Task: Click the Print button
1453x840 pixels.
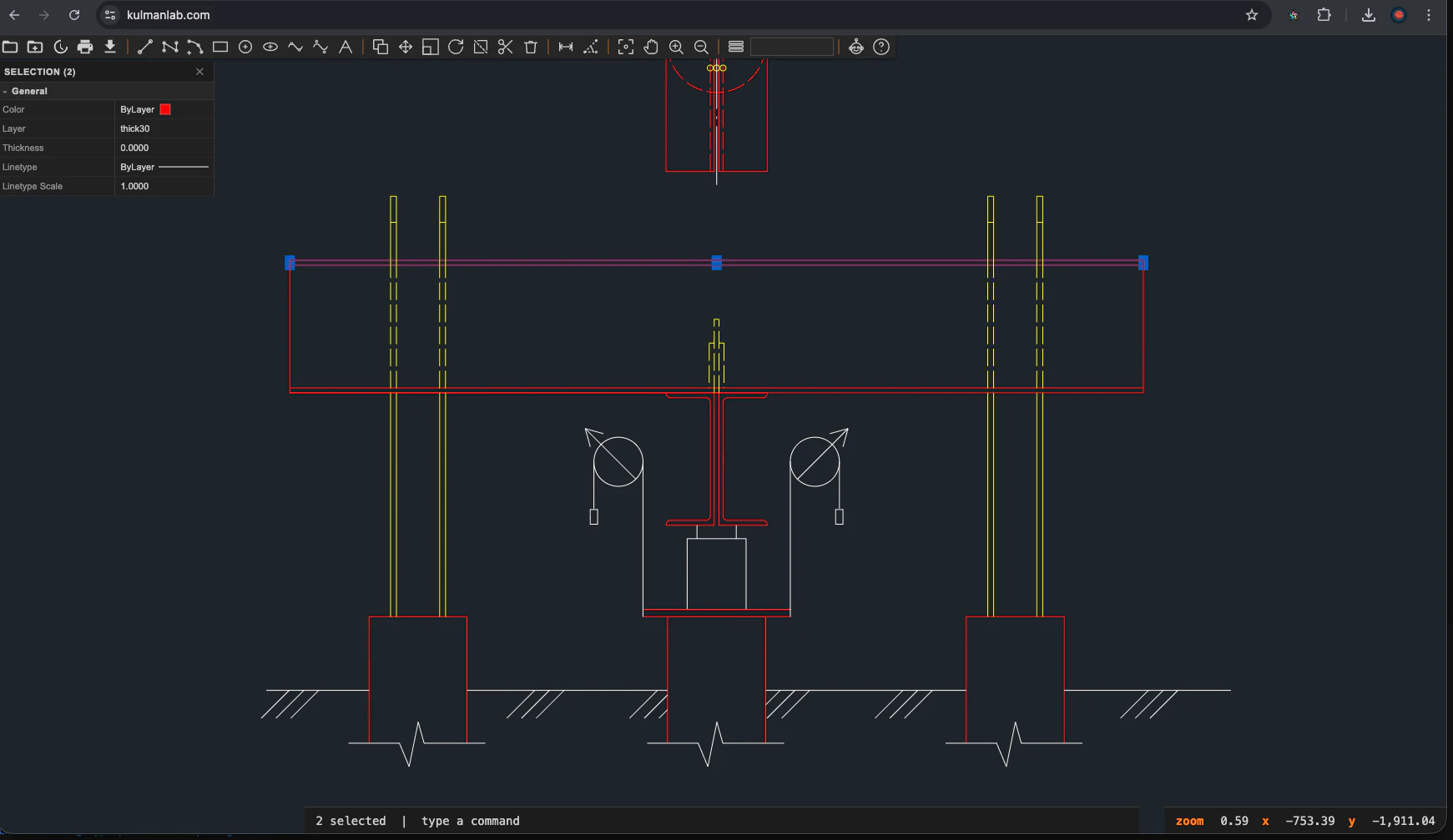Action: 86,47
